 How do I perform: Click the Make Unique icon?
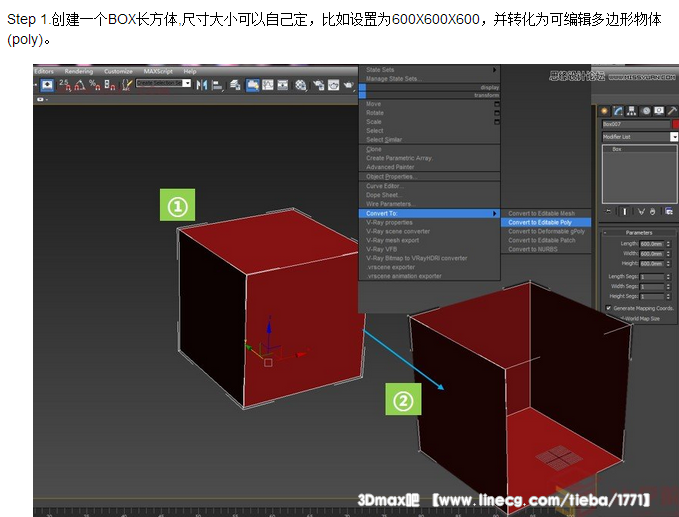641,211
